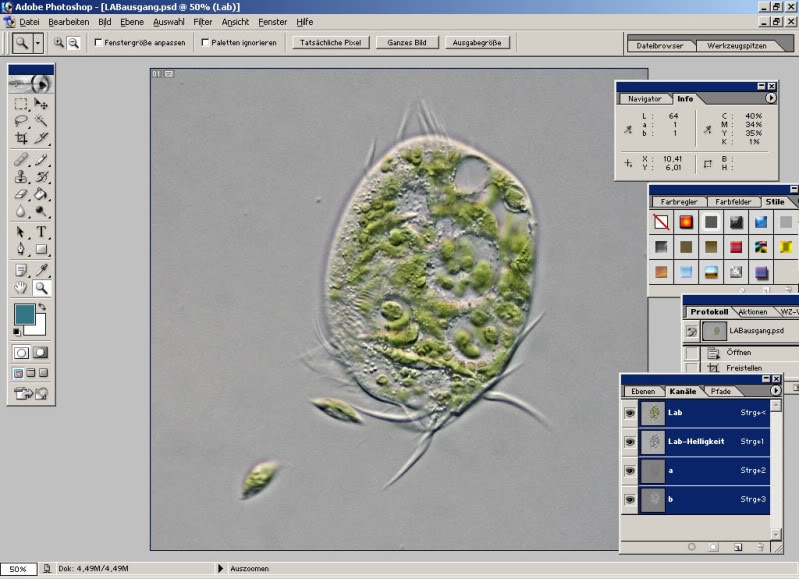Select the Crop tool

(x=21, y=138)
